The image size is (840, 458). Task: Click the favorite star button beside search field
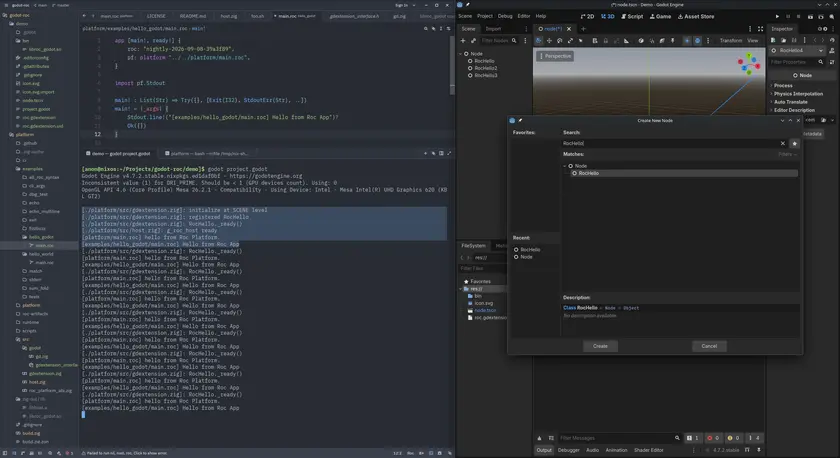pos(794,144)
